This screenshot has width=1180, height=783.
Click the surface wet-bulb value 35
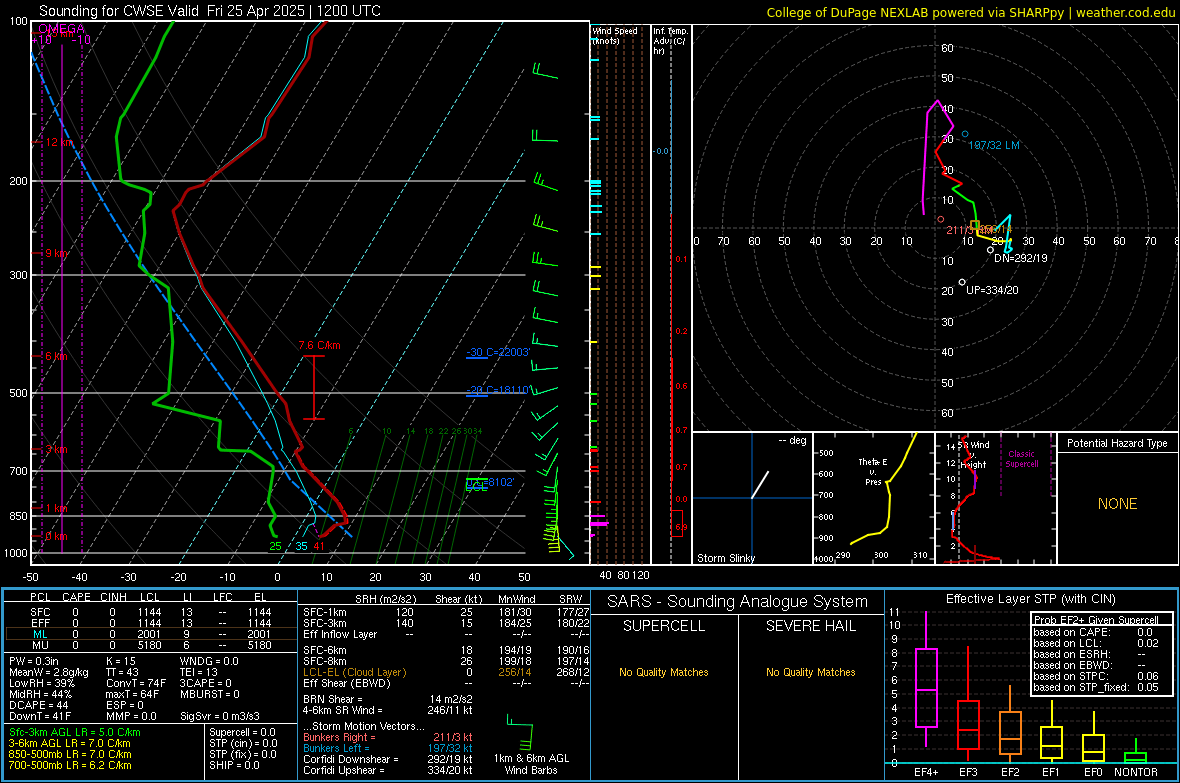tap(301, 547)
